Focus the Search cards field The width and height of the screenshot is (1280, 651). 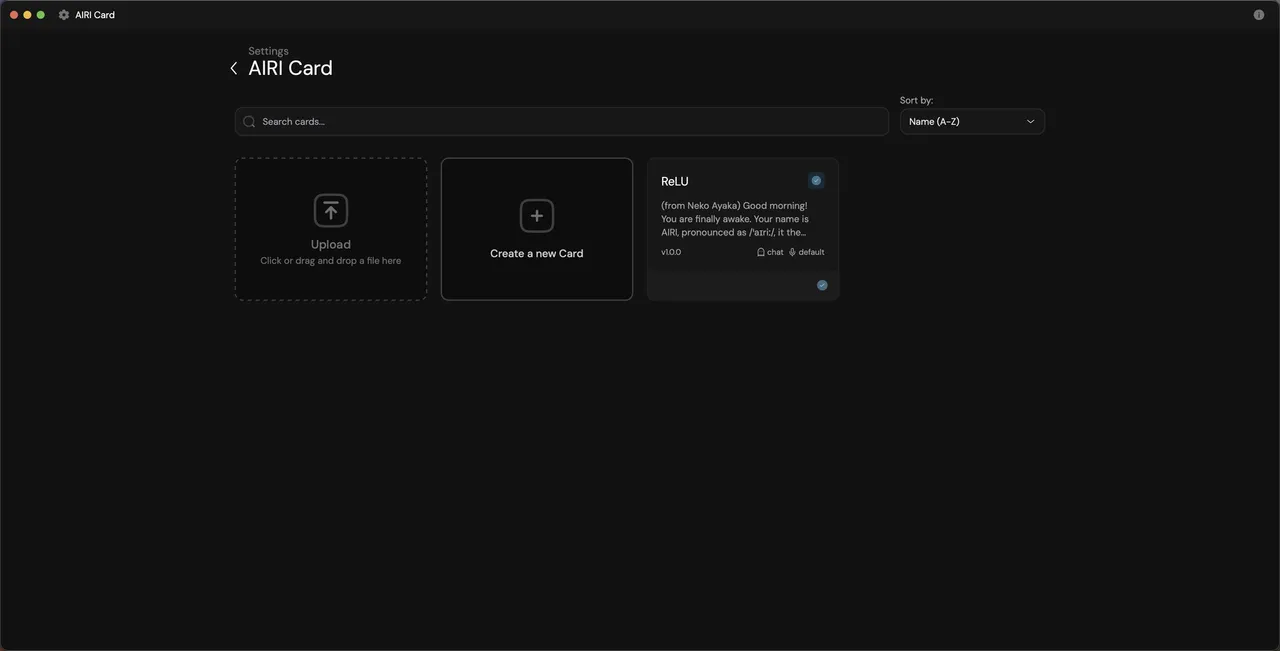coord(562,121)
